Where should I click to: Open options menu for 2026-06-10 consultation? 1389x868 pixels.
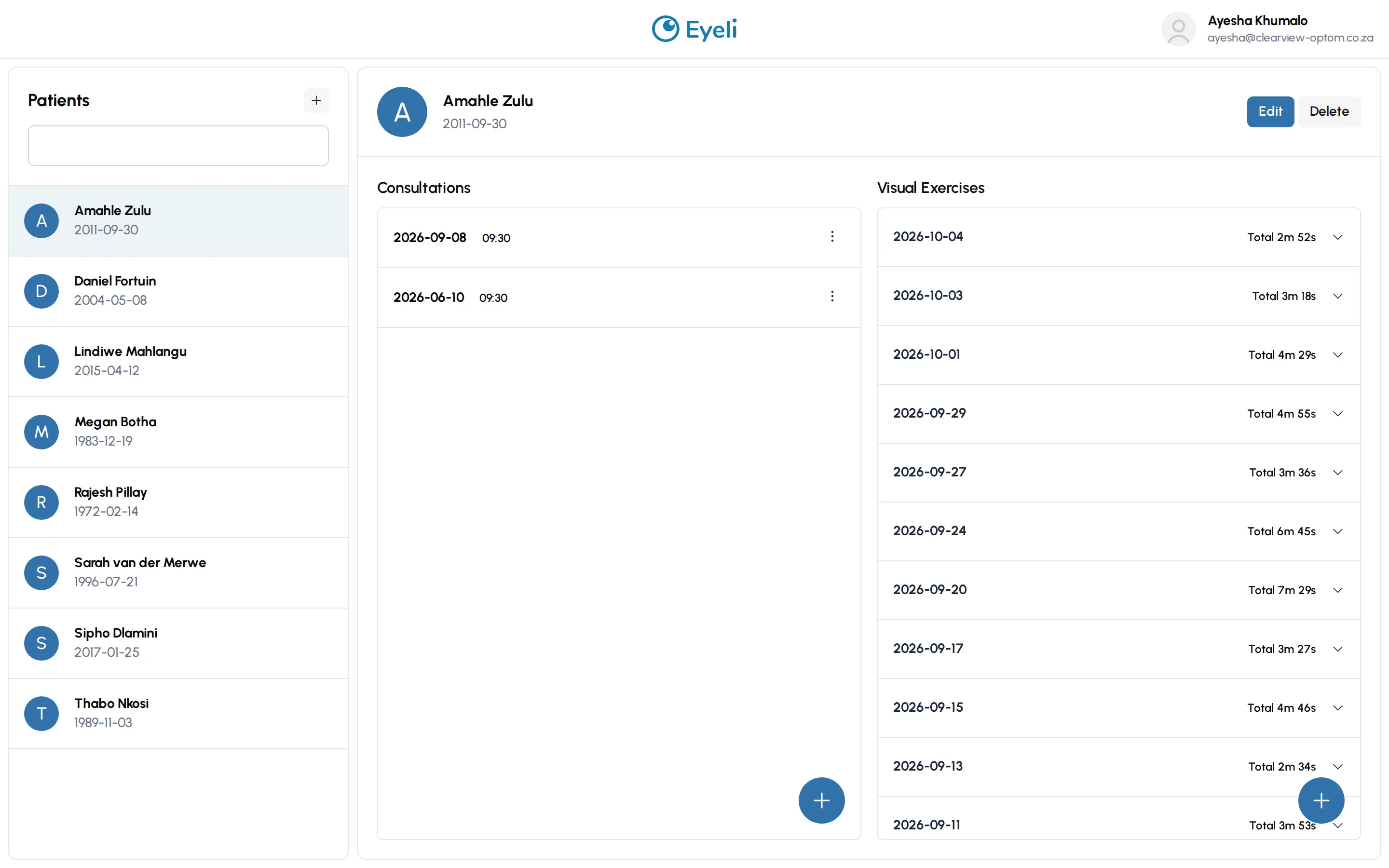coord(832,296)
